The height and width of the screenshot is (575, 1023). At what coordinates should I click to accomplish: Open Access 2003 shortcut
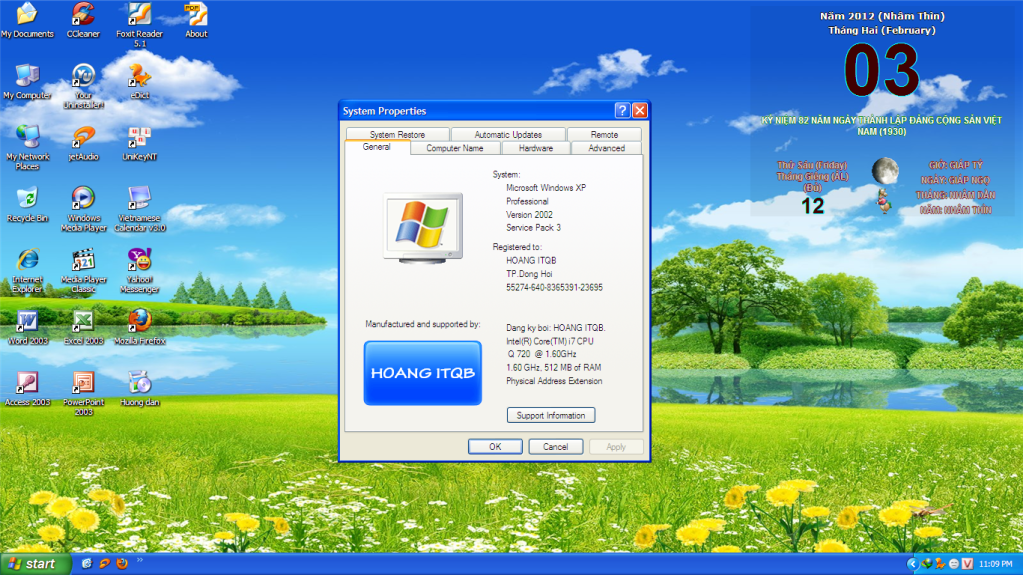27,389
